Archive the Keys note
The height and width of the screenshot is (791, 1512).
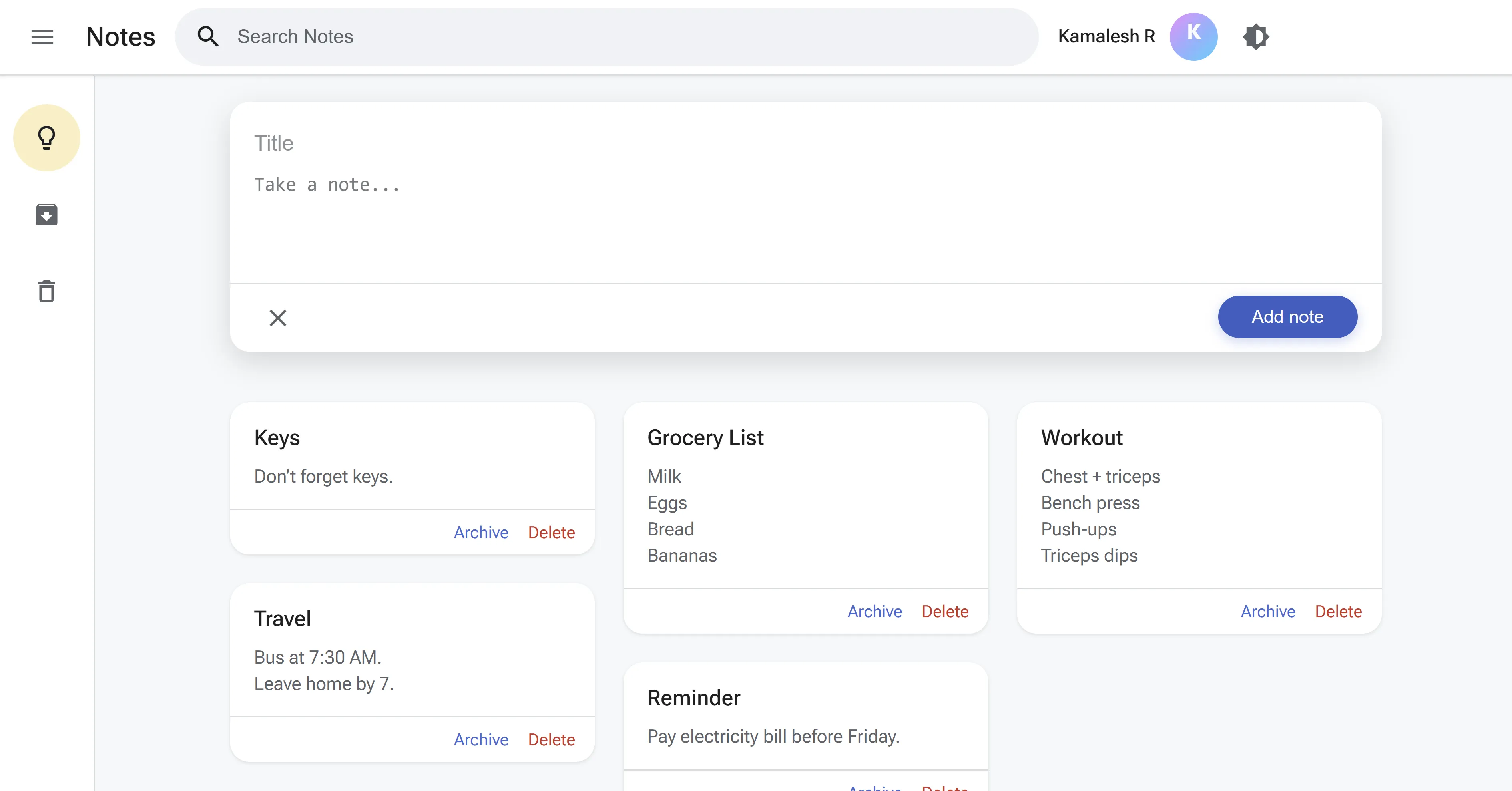[481, 532]
